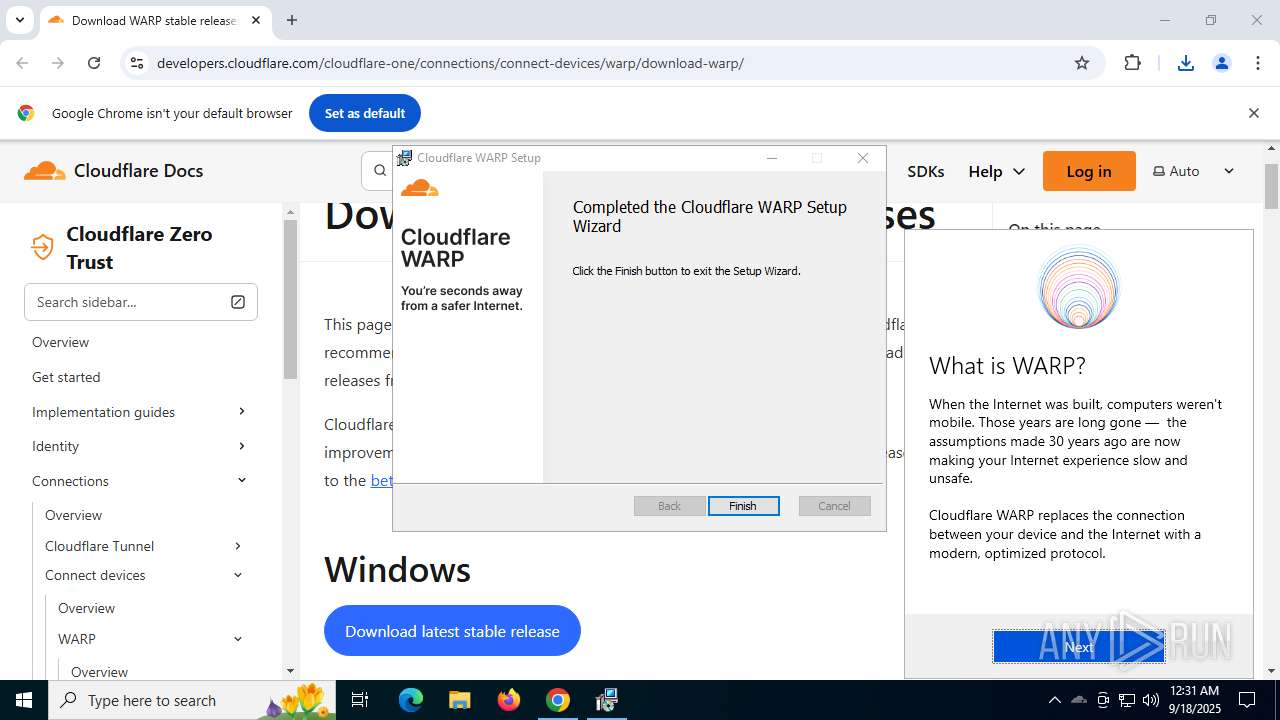Open the SDKs menu item

tap(926, 171)
